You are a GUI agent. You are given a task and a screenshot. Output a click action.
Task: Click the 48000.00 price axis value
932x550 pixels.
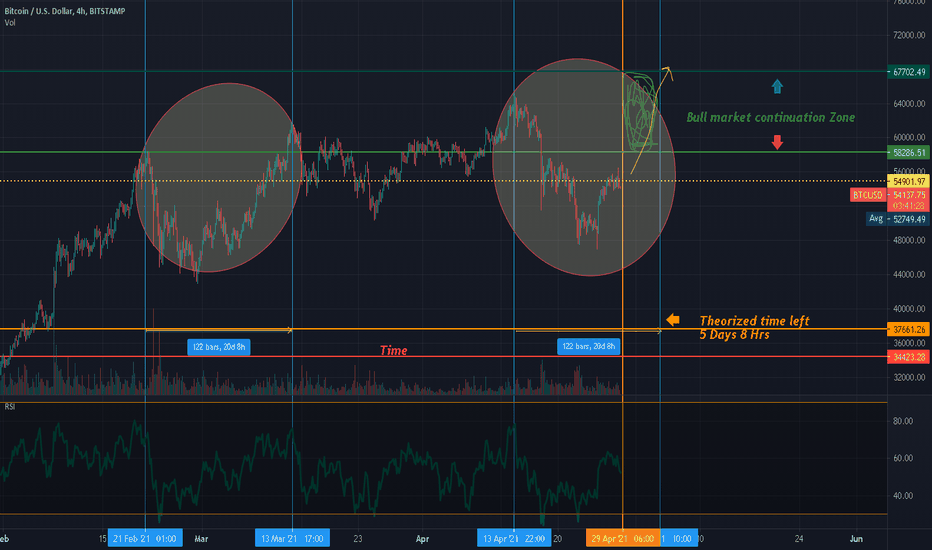909,241
